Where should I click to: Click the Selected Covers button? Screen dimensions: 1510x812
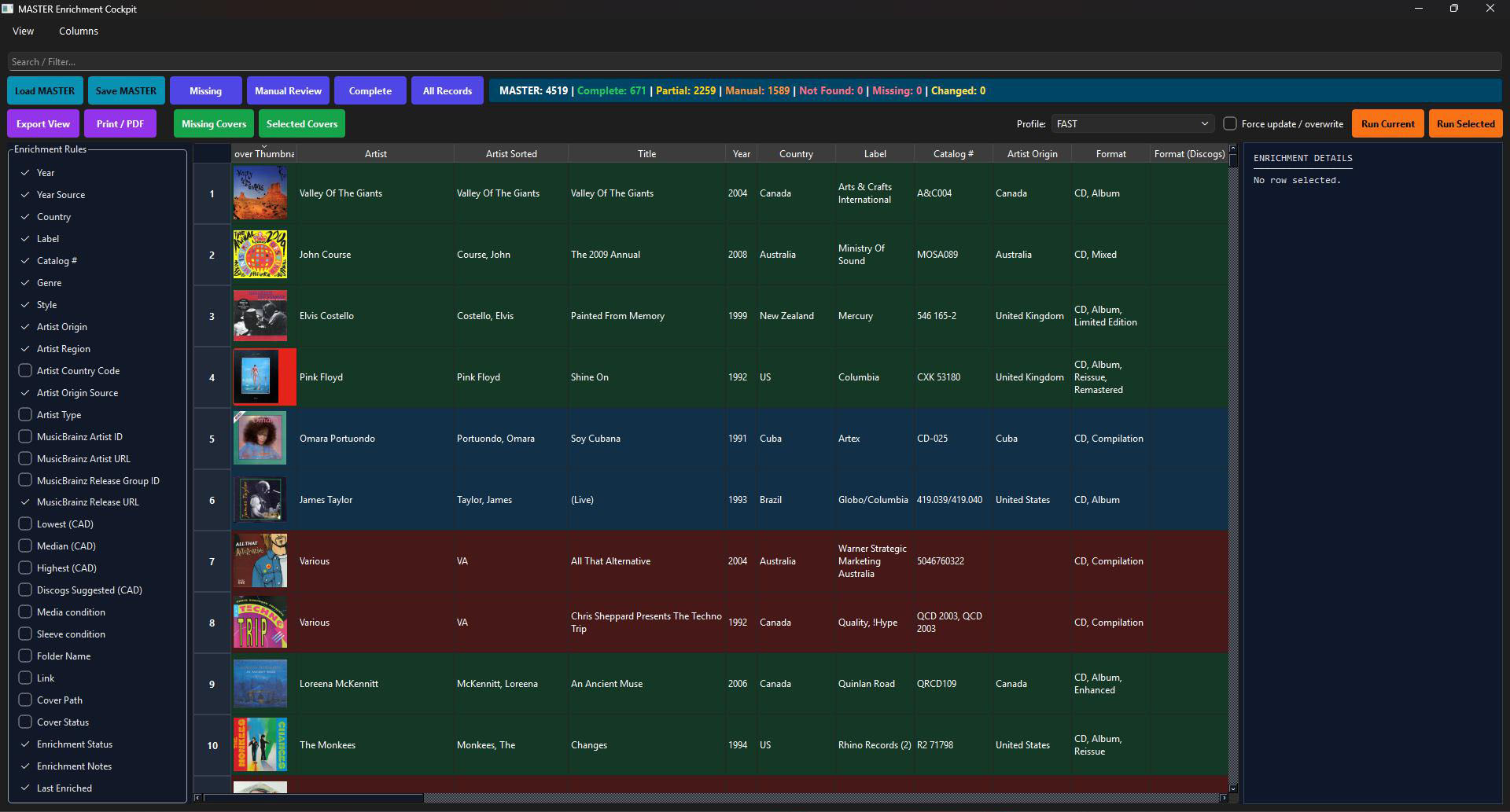coord(302,124)
